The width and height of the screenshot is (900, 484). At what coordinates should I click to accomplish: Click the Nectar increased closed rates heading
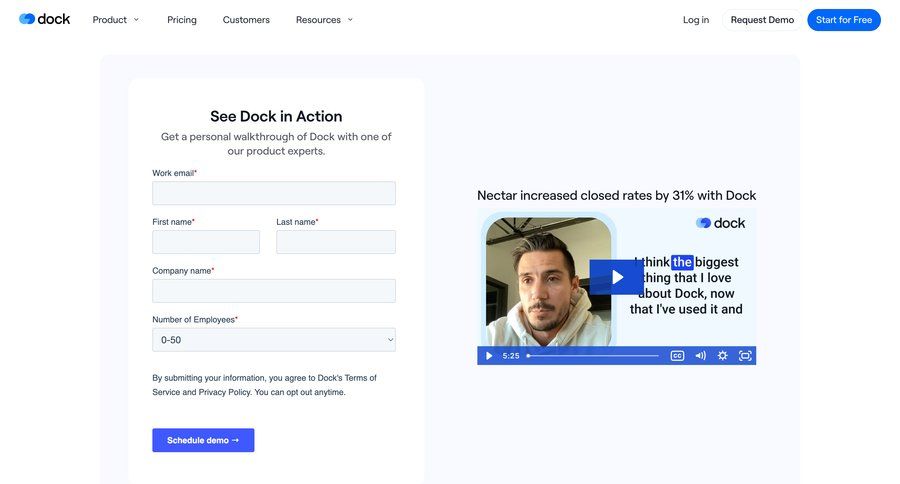click(x=616, y=195)
